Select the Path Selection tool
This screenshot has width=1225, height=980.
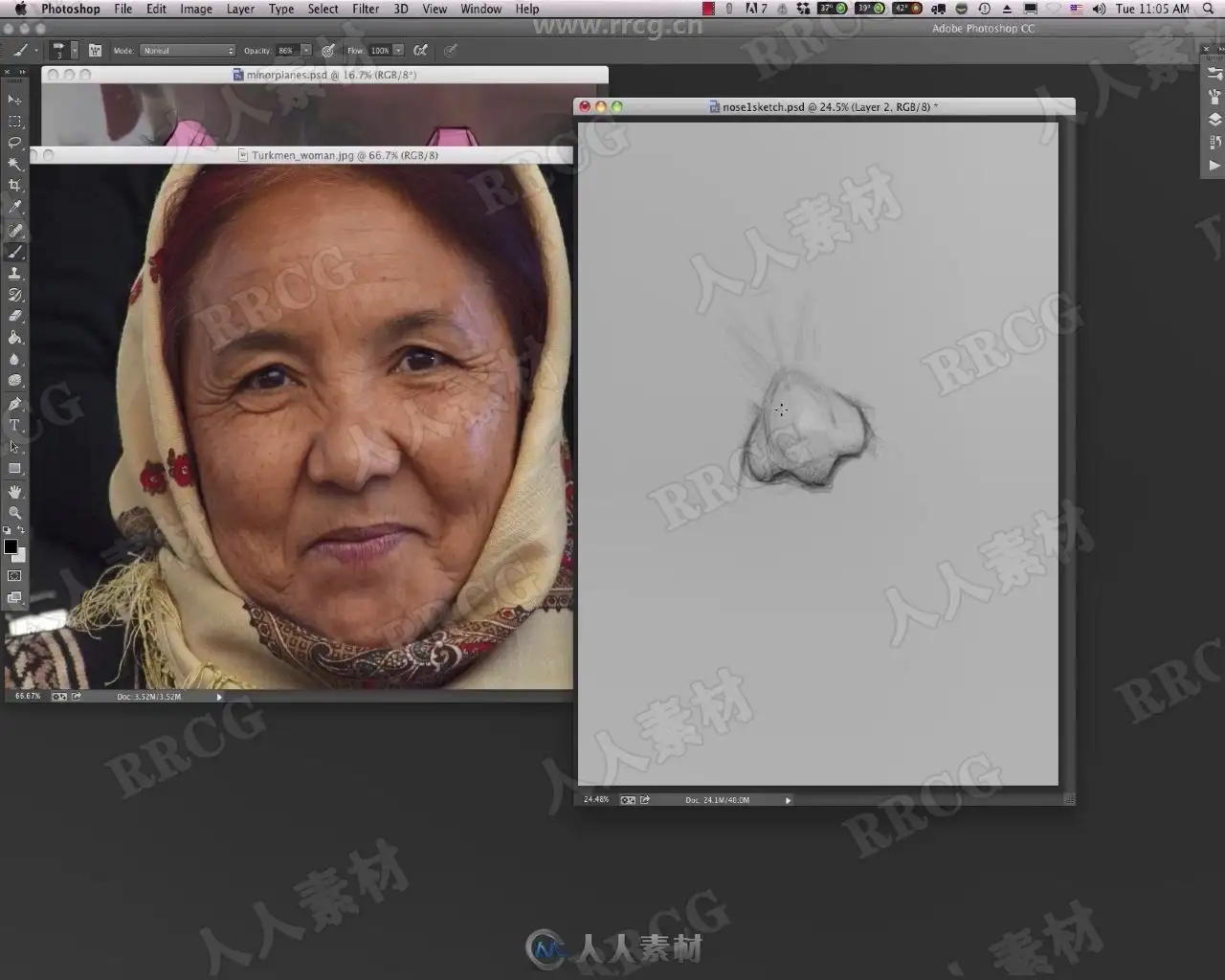pyautogui.click(x=14, y=447)
